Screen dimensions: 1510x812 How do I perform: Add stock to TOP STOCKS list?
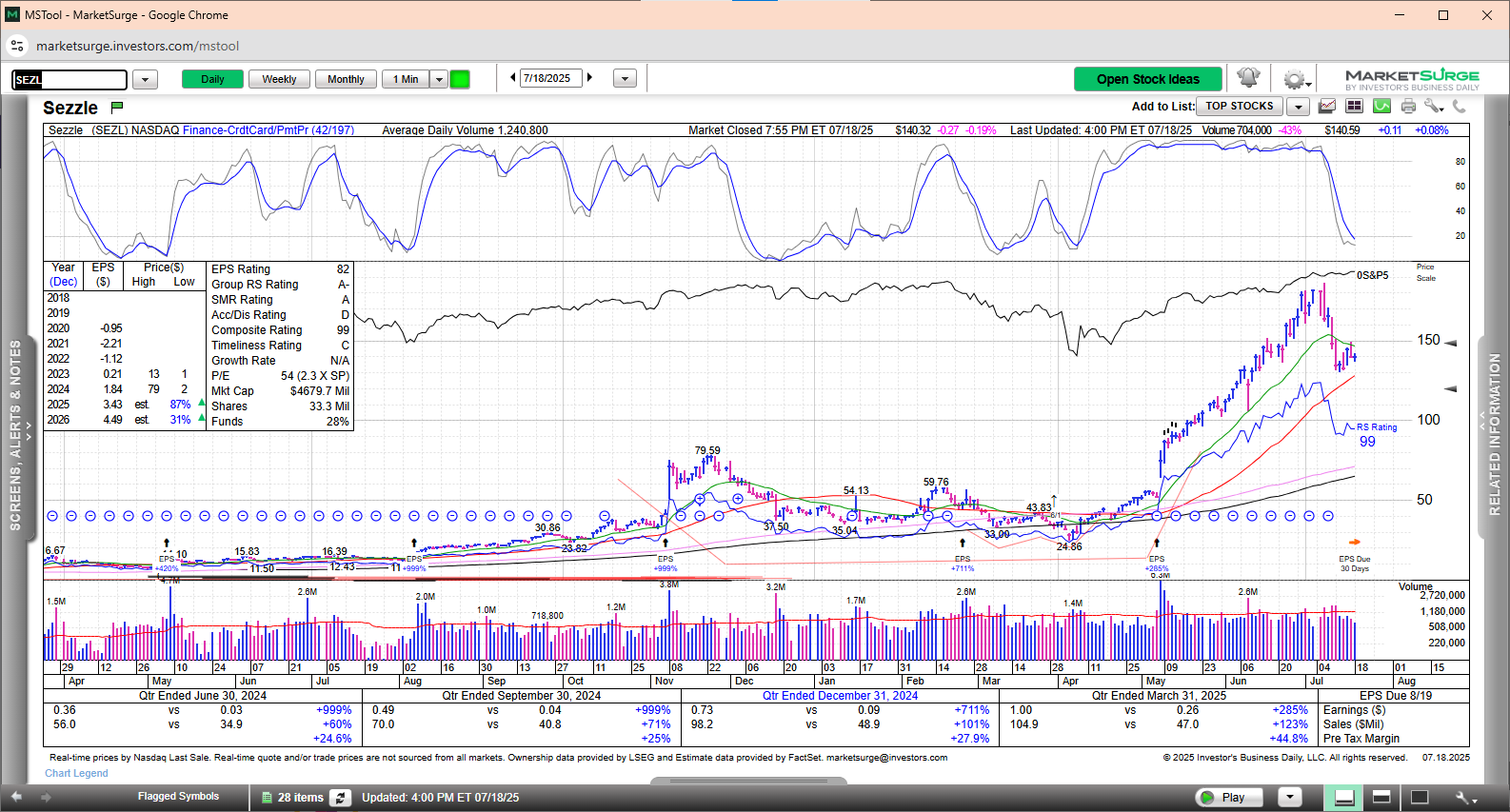(x=1240, y=107)
